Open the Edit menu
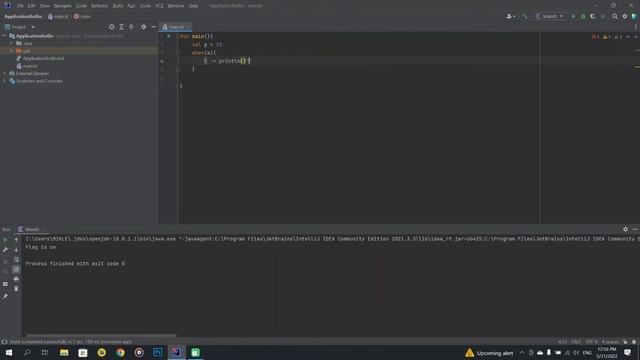This screenshot has height=360, width=640. click(31, 6)
